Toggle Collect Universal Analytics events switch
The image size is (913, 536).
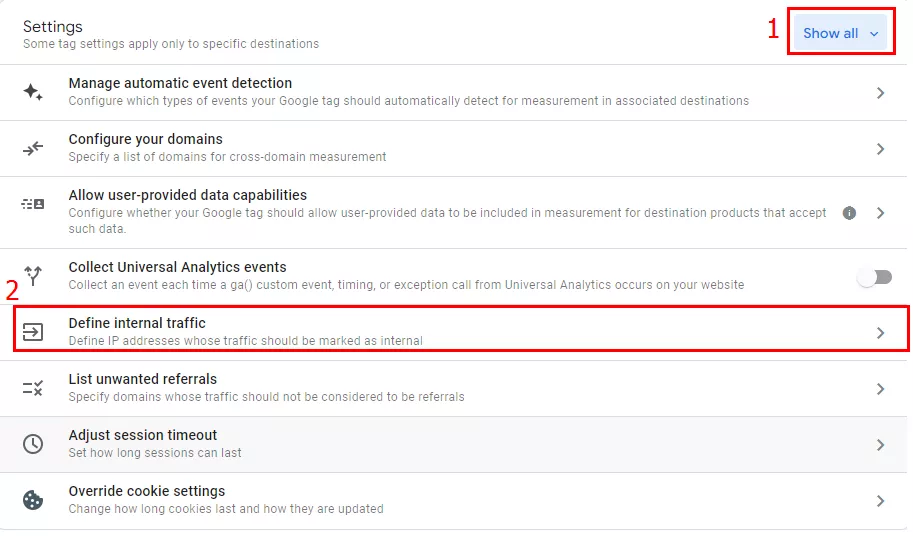click(875, 277)
